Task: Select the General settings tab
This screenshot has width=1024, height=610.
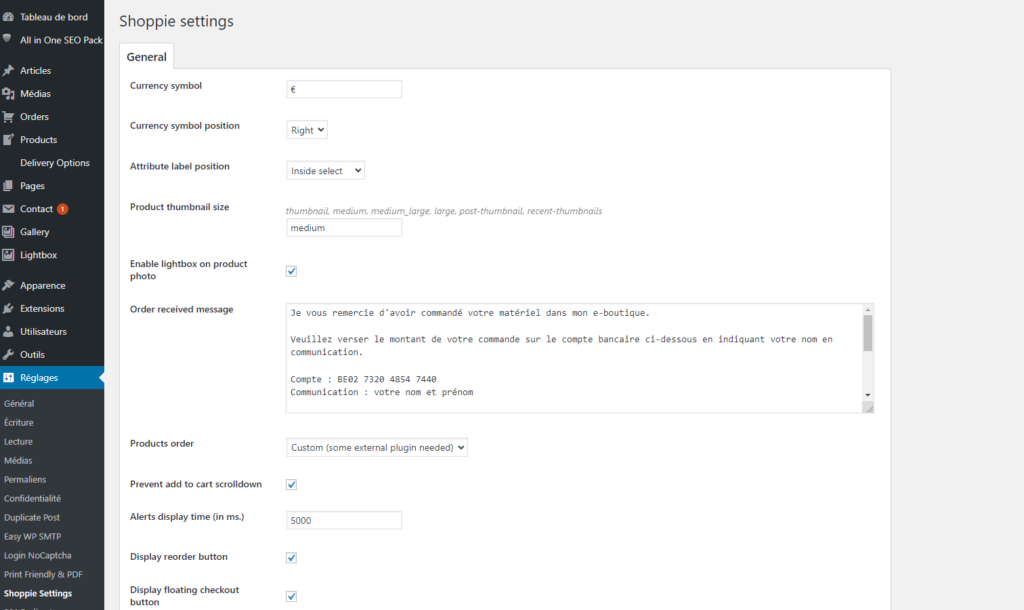Action: [146, 57]
